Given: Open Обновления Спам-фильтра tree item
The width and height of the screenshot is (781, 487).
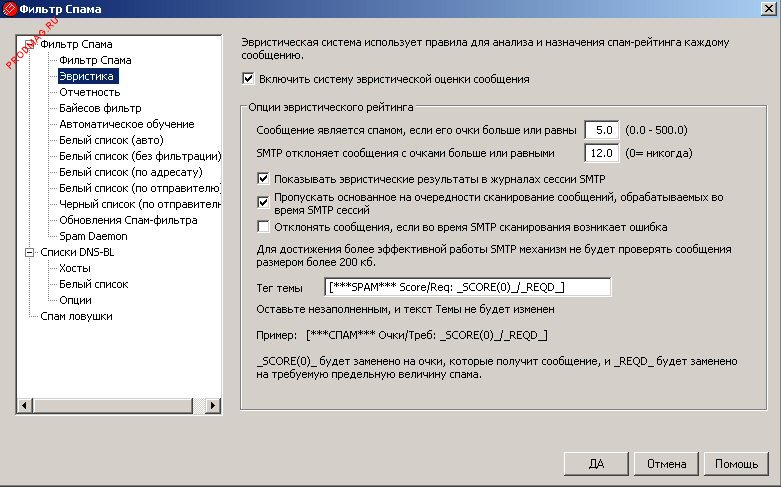Looking at the screenshot, I should (128, 220).
